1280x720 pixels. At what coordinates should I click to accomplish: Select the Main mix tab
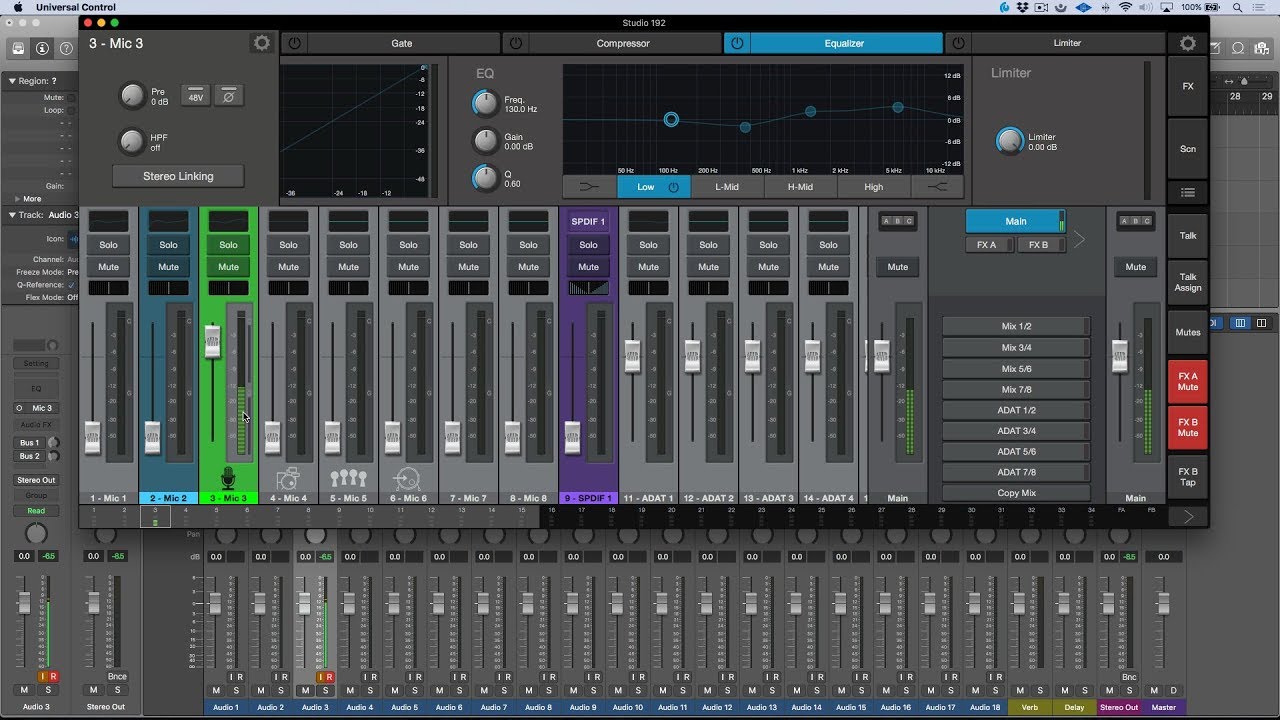click(x=1015, y=221)
